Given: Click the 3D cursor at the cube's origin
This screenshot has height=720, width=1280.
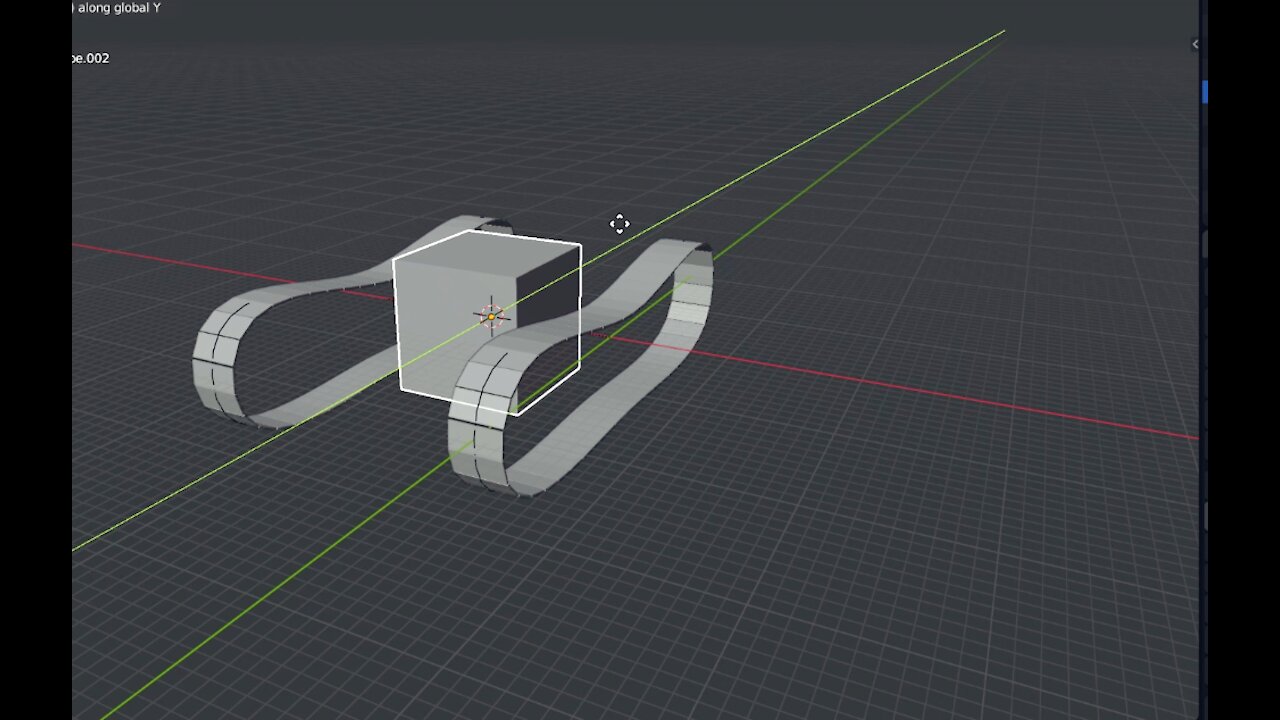Looking at the screenshot, I should tap(491, 316).
